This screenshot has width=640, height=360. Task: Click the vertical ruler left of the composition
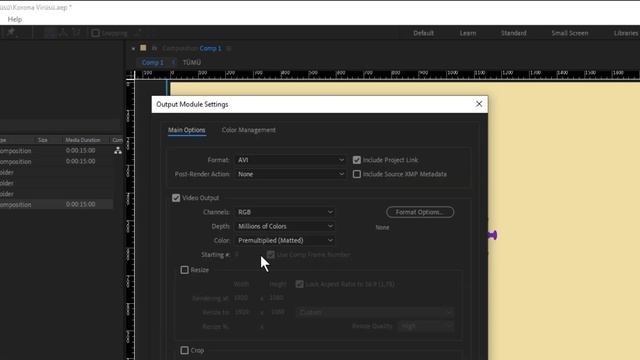pyautogui.click(x=130, y=220)
